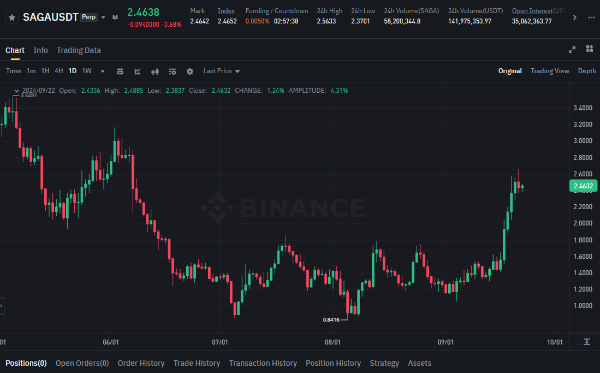Click the current price label 2.4632 on axis
The image size is (600, 373).
[583, 186]
